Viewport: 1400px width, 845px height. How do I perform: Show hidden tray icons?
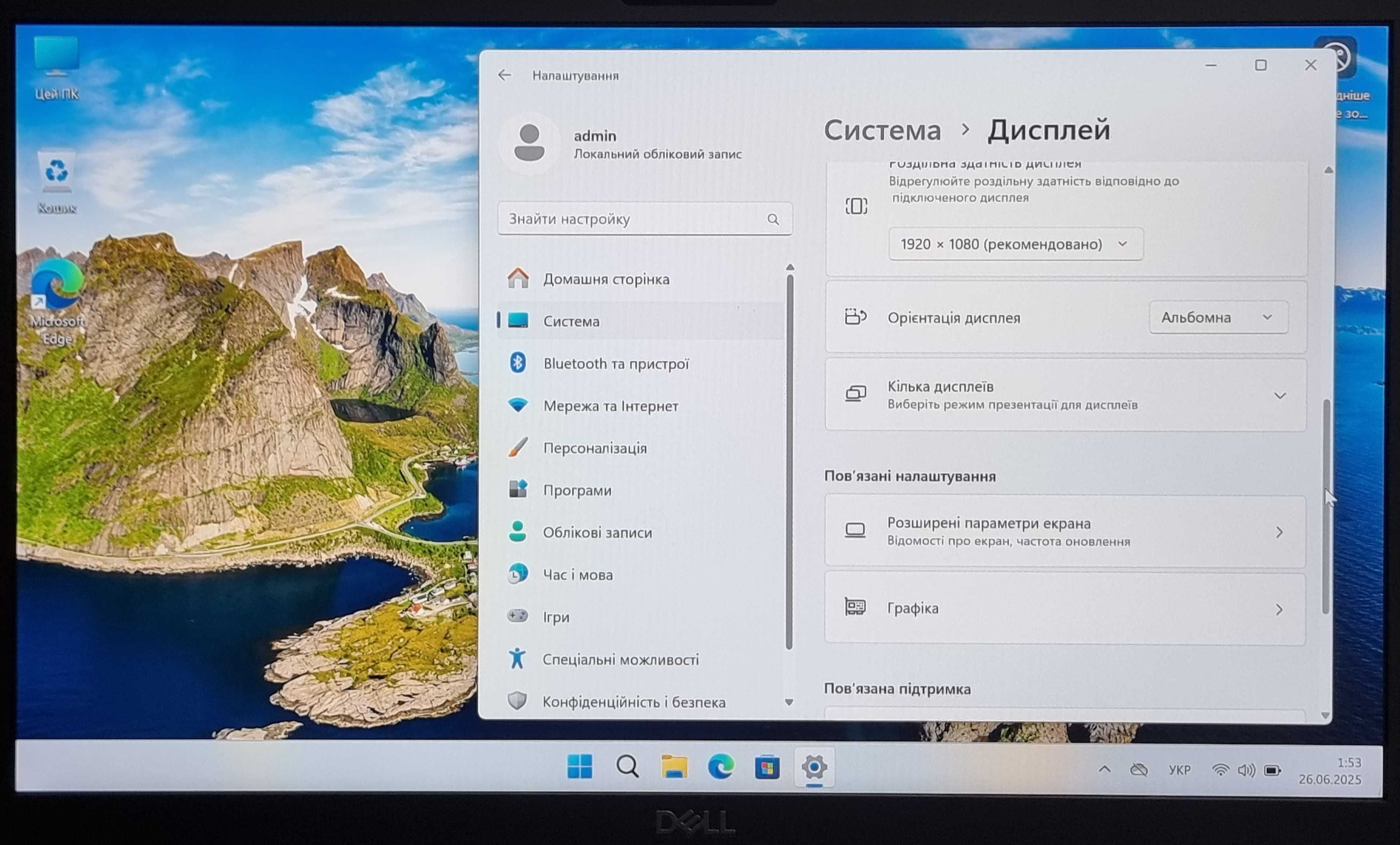tap(1104, 769)
